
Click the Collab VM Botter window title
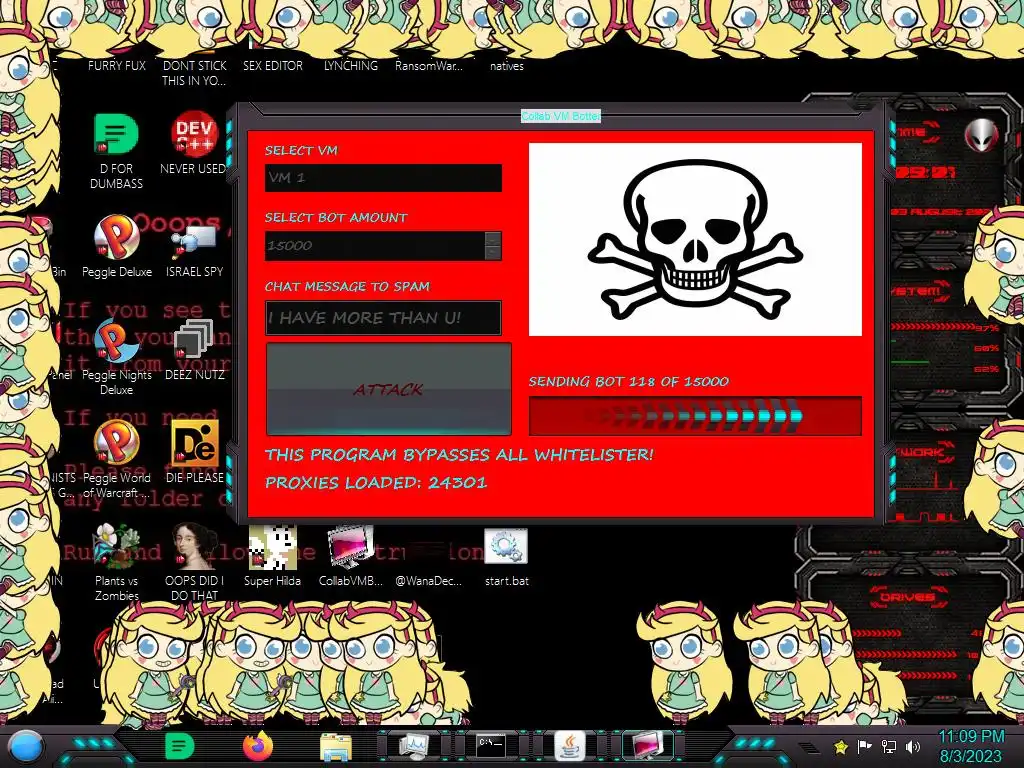560,116
